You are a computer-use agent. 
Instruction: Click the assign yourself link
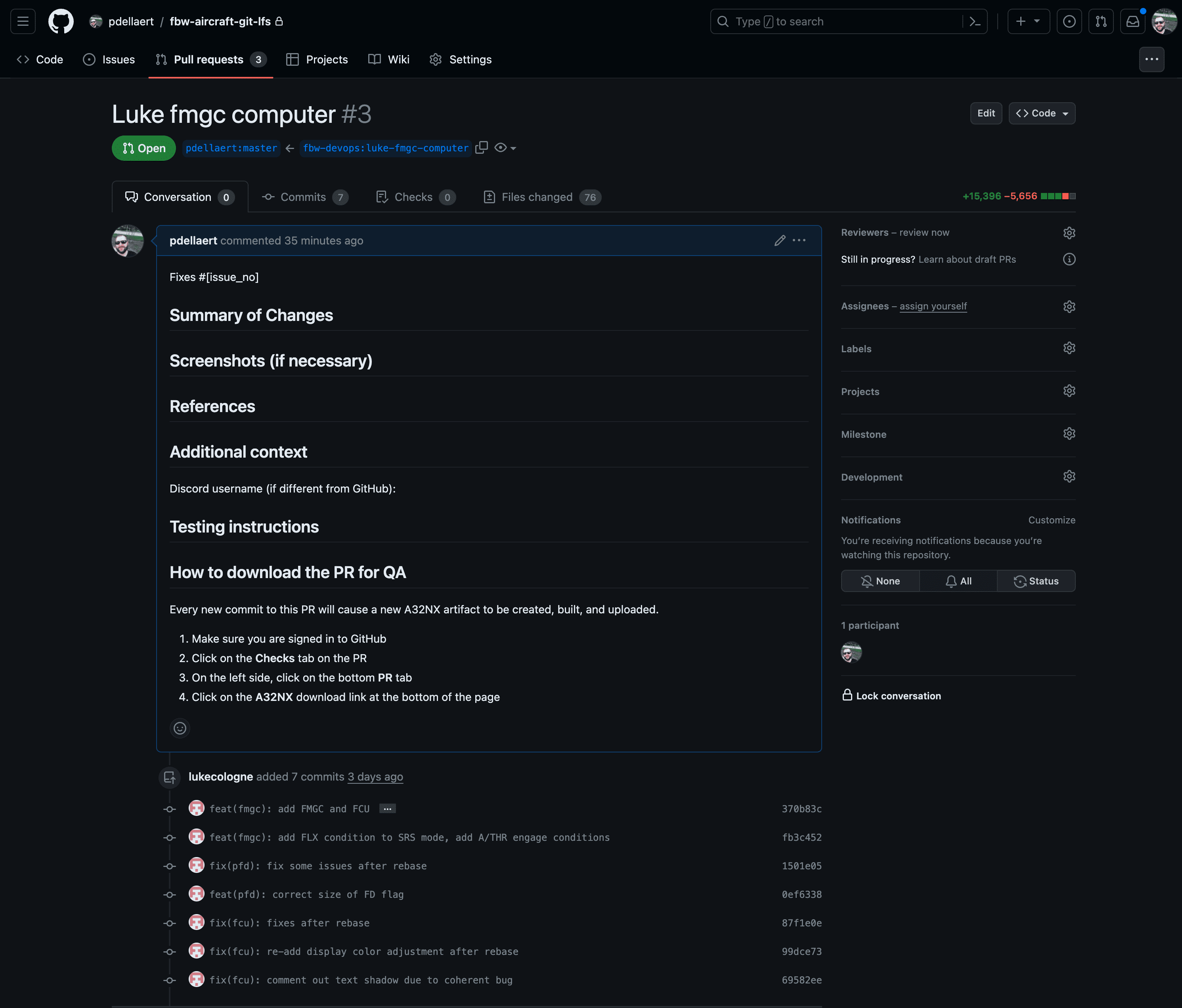click(x=933, y=306)
